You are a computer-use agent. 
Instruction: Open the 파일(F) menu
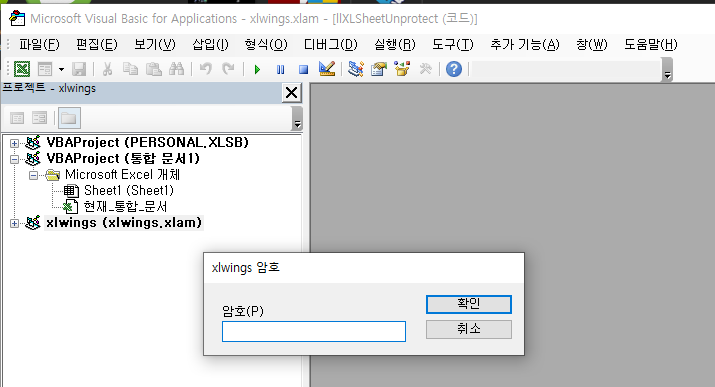click(39, 45)
